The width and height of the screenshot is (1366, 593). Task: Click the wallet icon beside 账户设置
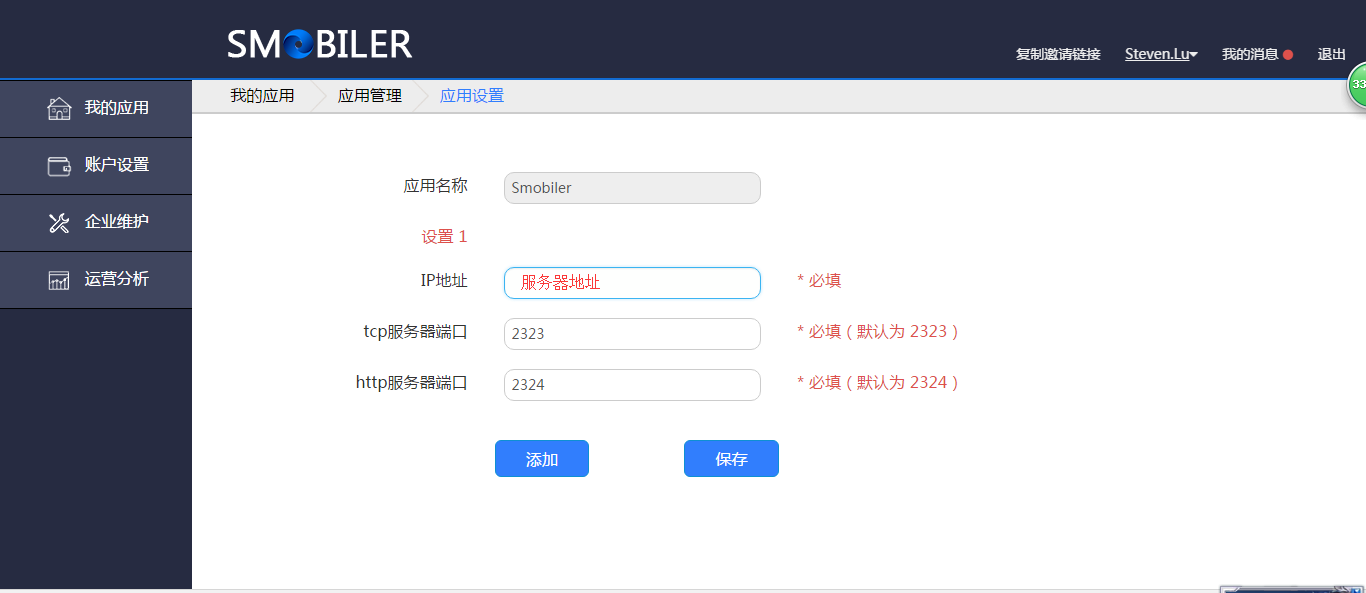tap(60, 166)
